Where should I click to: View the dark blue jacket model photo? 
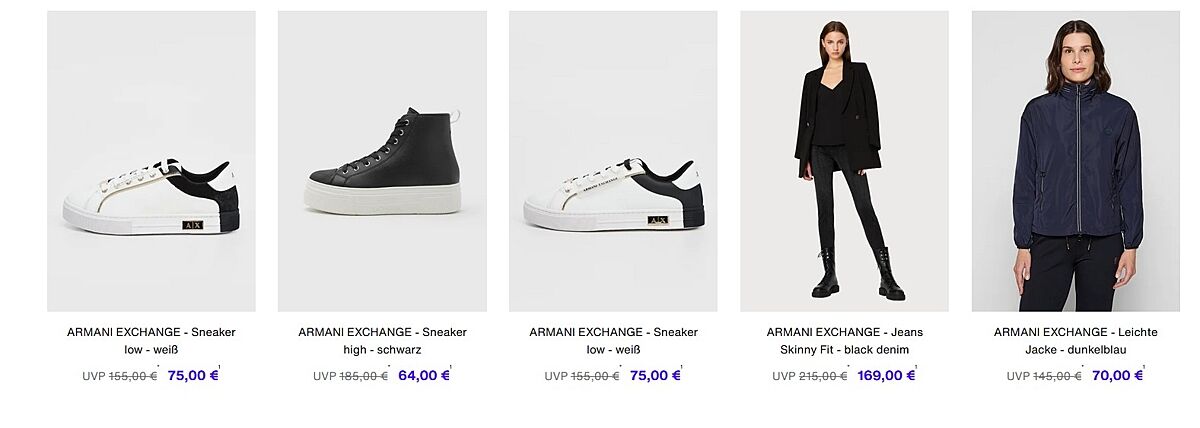(1075, 161)
